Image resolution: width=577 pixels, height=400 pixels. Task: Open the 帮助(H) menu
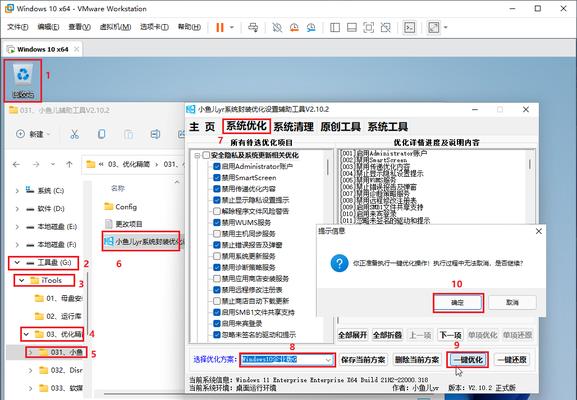pyautogui.click(x=189, y=27)
